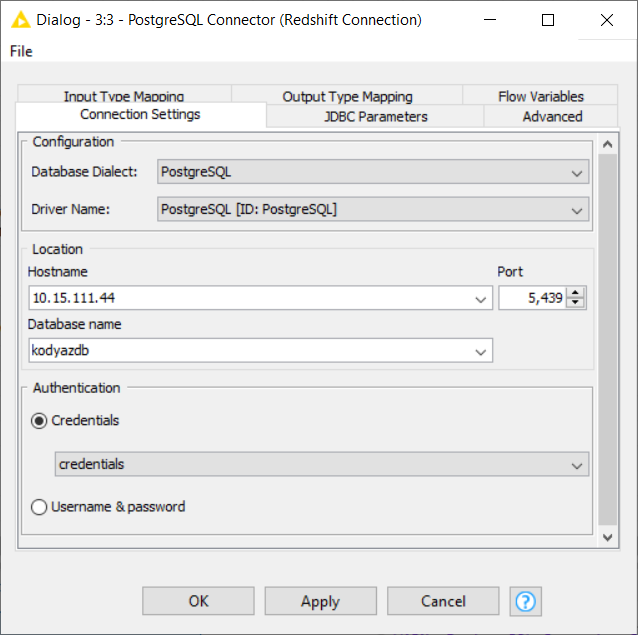This screenshot has height=635, width=638.
Task: Expand the Hostname dropdown arrow
Action: 481,299
